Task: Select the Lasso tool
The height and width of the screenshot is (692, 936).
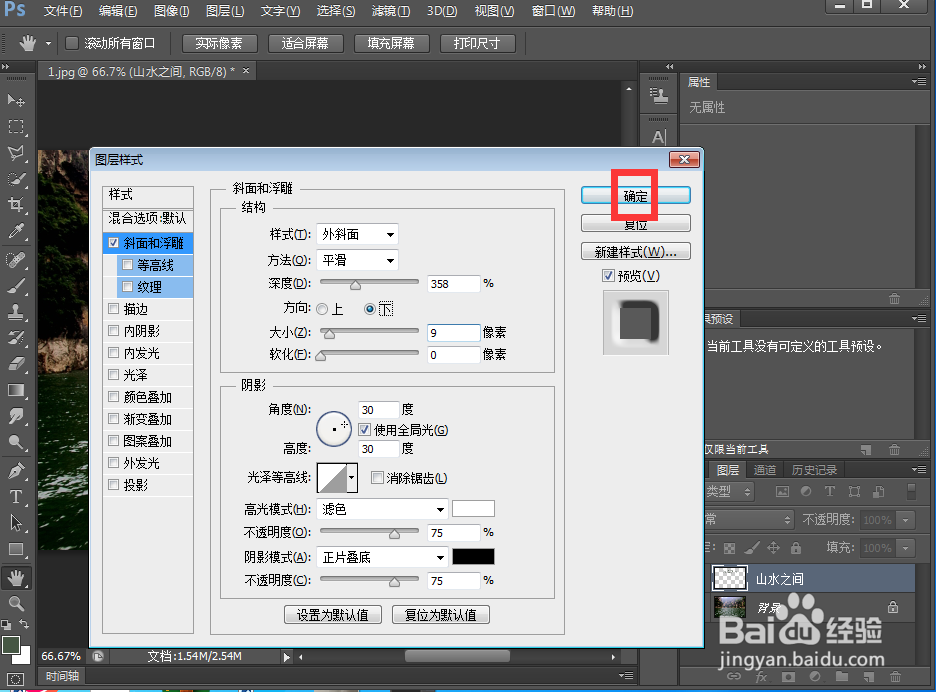Action: (16, 153)
